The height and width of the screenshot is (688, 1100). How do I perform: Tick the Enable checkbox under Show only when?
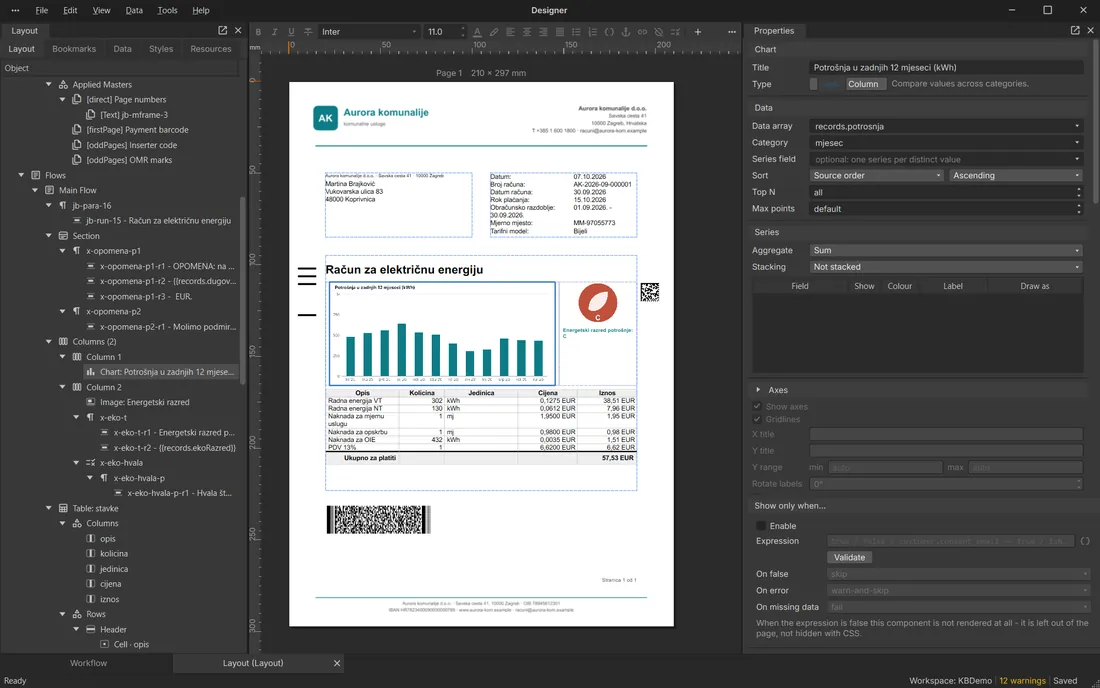click(761, 526)
